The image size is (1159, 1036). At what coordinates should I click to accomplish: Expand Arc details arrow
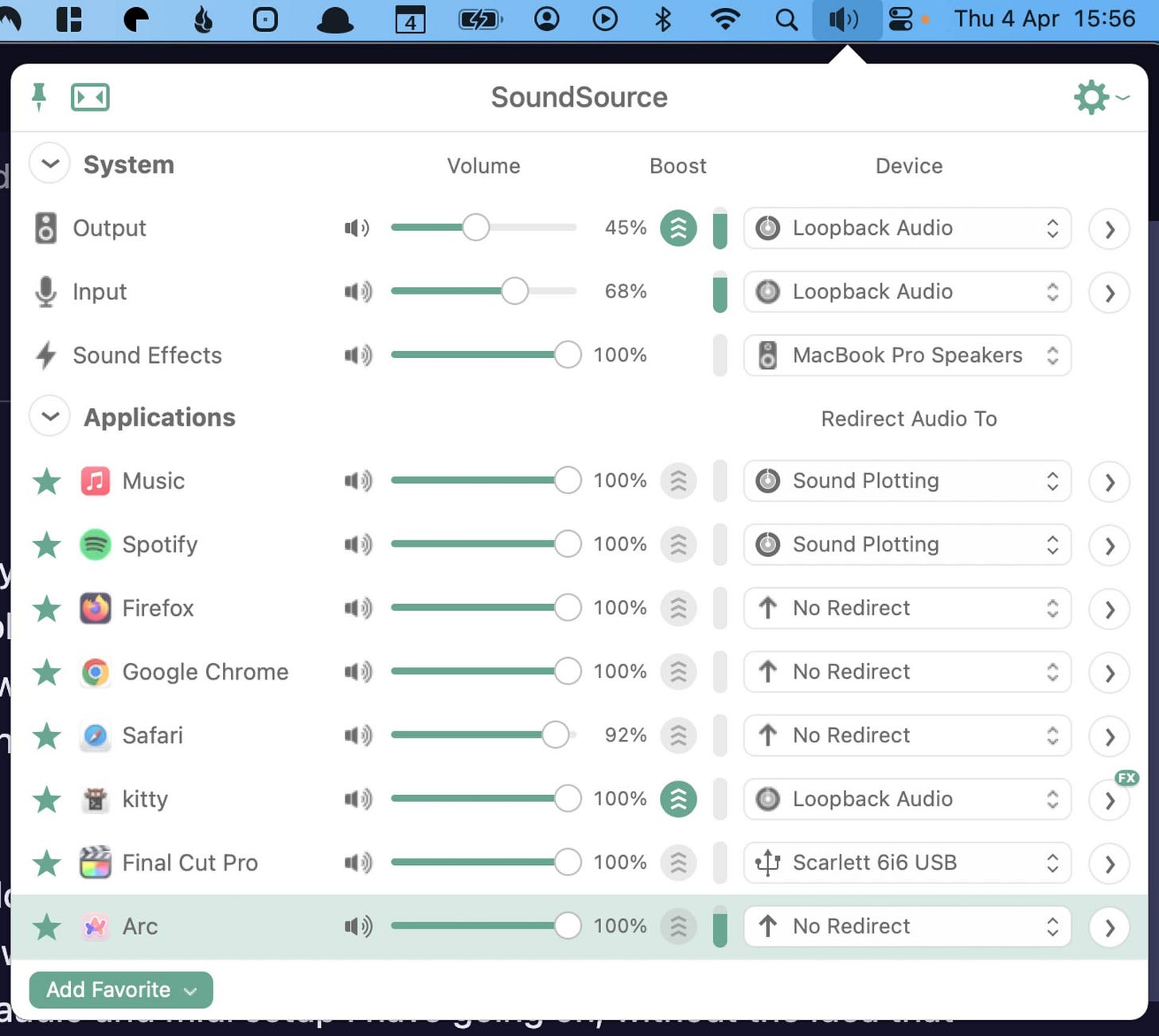[1110, 928]
